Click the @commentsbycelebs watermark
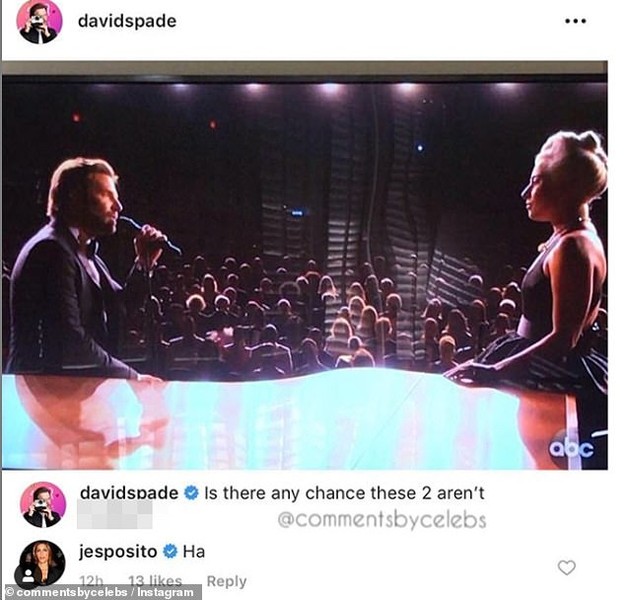Screen dimensions: 625x600 click(x=382, y=520)
